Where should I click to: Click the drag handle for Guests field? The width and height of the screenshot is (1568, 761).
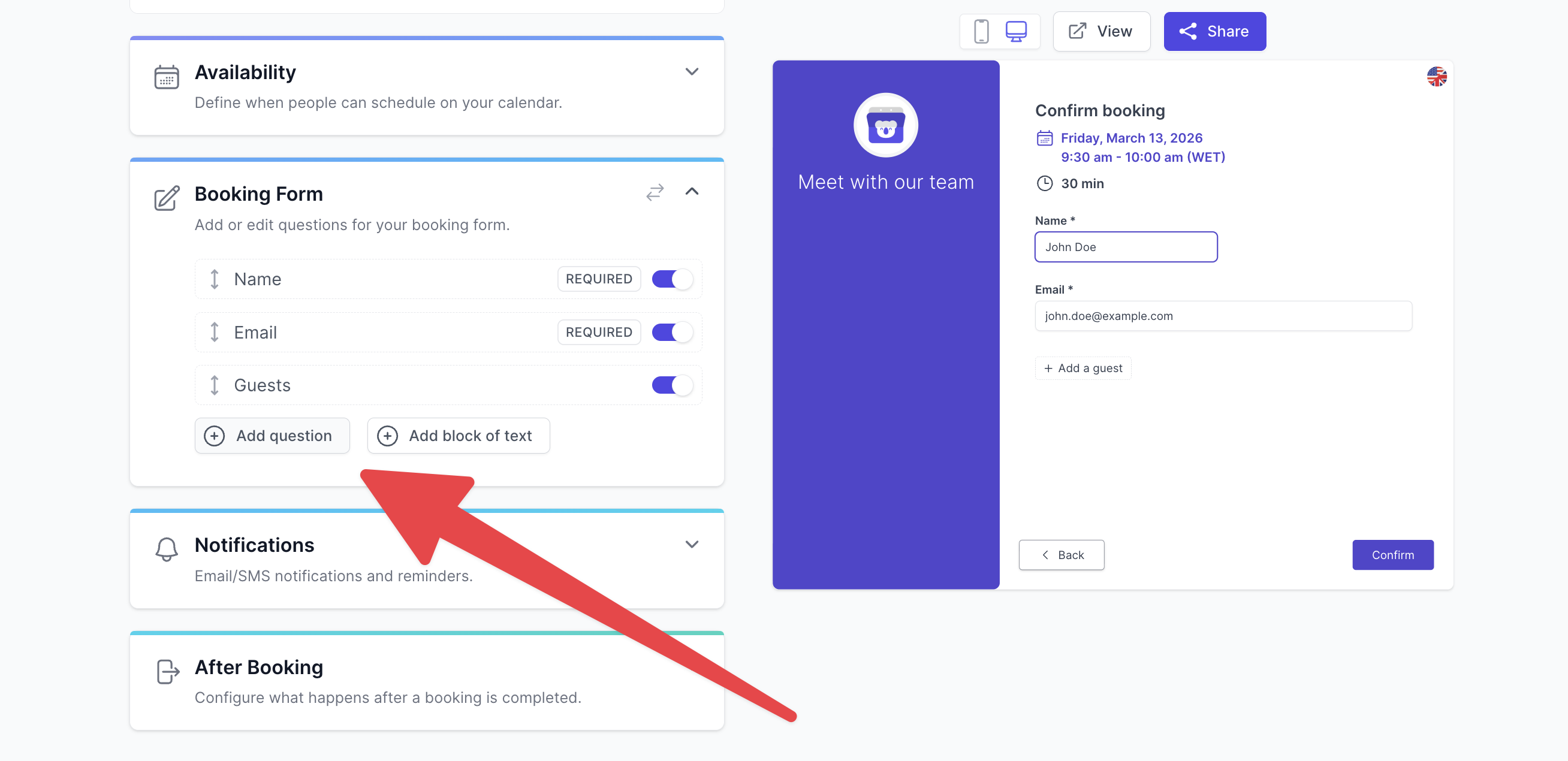point(214,385)
